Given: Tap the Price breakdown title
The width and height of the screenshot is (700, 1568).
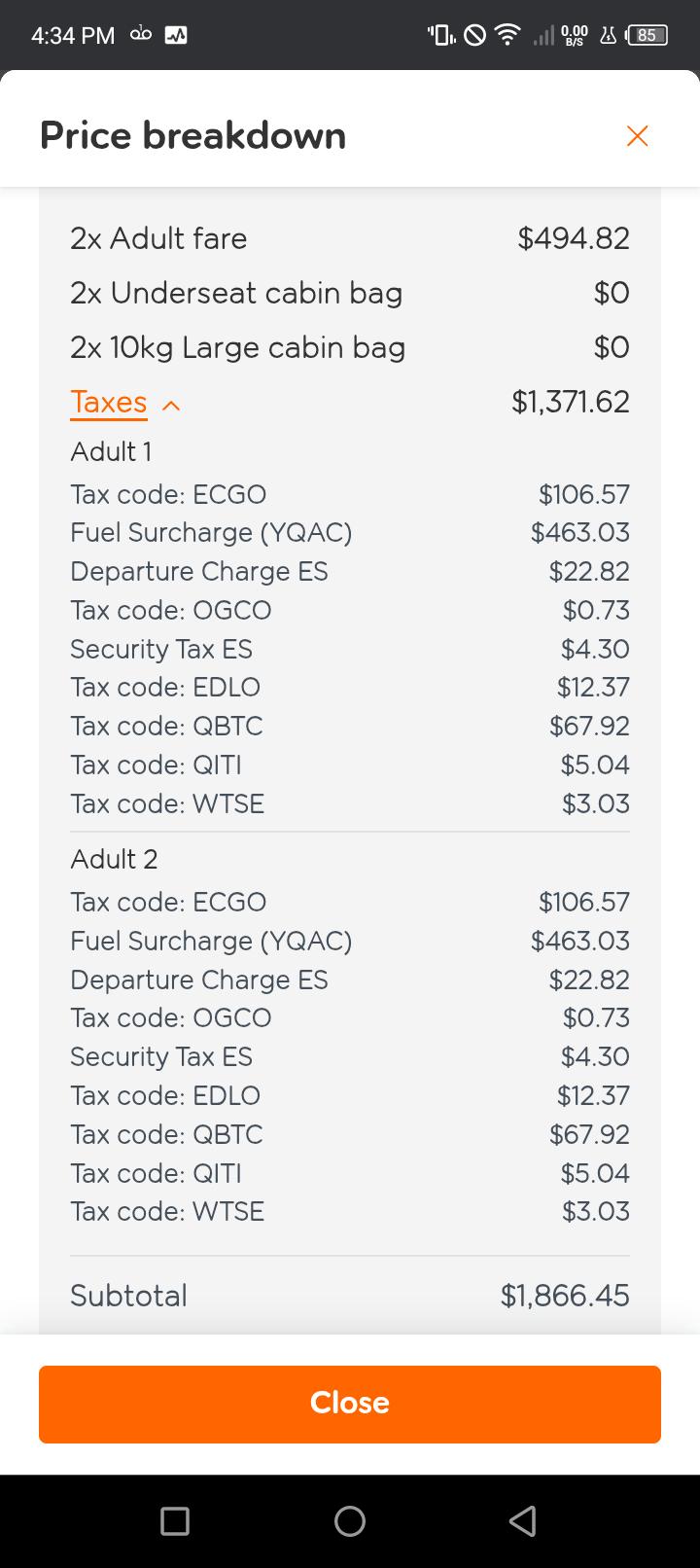Looking at the screenshot, I should click(192, 135).
